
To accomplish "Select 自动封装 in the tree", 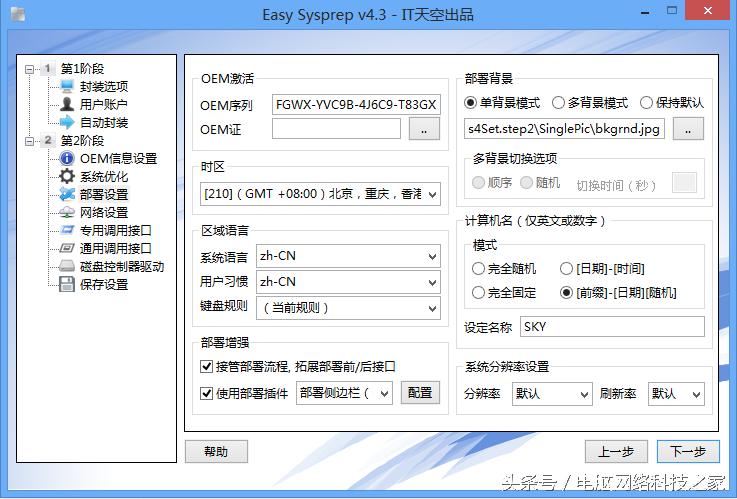I will (x=104, y=122).
